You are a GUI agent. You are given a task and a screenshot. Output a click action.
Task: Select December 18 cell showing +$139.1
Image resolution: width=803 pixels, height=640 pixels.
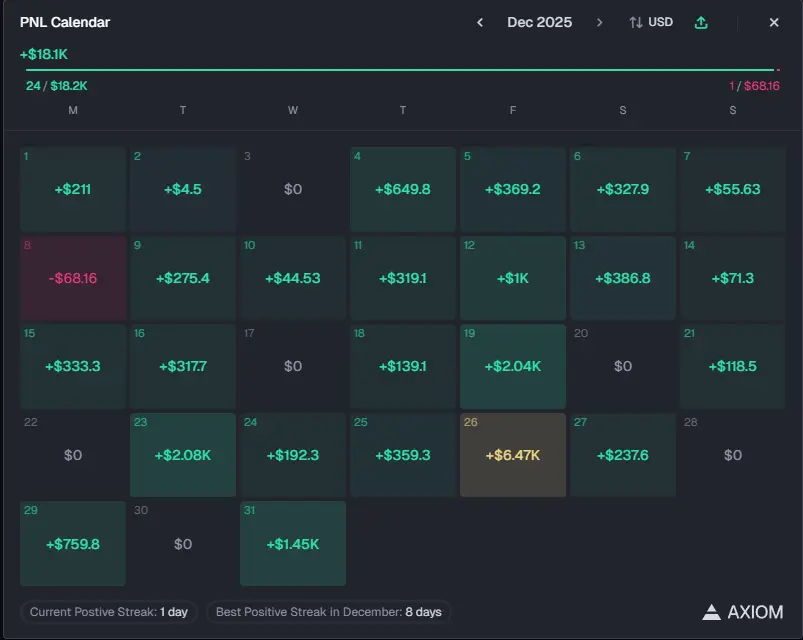pyautogui.click(x=403, y=366)
